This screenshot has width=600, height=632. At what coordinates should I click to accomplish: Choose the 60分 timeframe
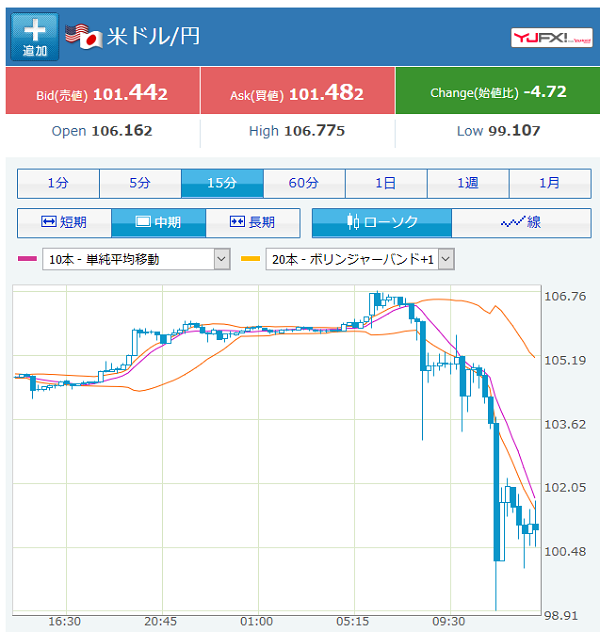tap(304, 183)
